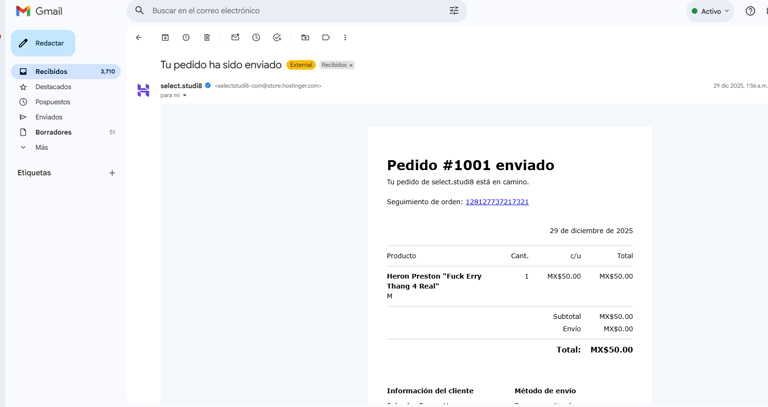Click the 'Método de envío' heading
The height and width of the screenshot is (407, 768).
(545, 391)
